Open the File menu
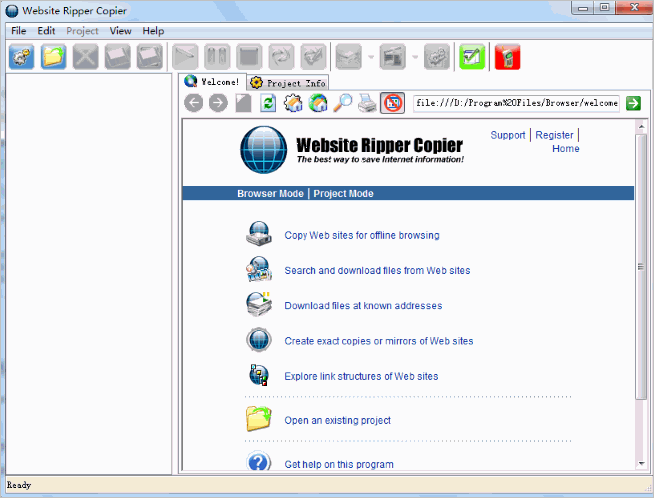Image resolution: width=654 pixels, height=498 pixels. (x=18, y=31)
